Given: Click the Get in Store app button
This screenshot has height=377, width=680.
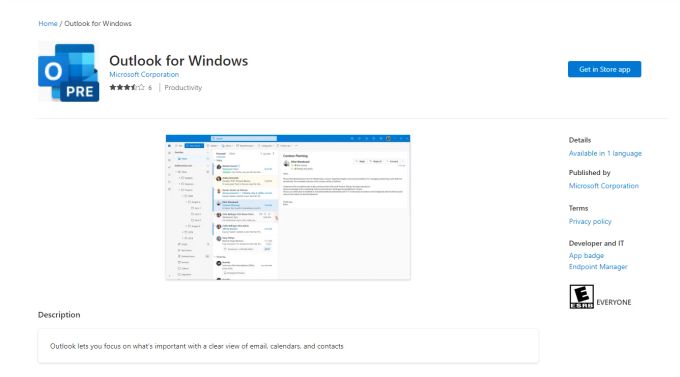Looking at the screenshot, I should 604,69.
